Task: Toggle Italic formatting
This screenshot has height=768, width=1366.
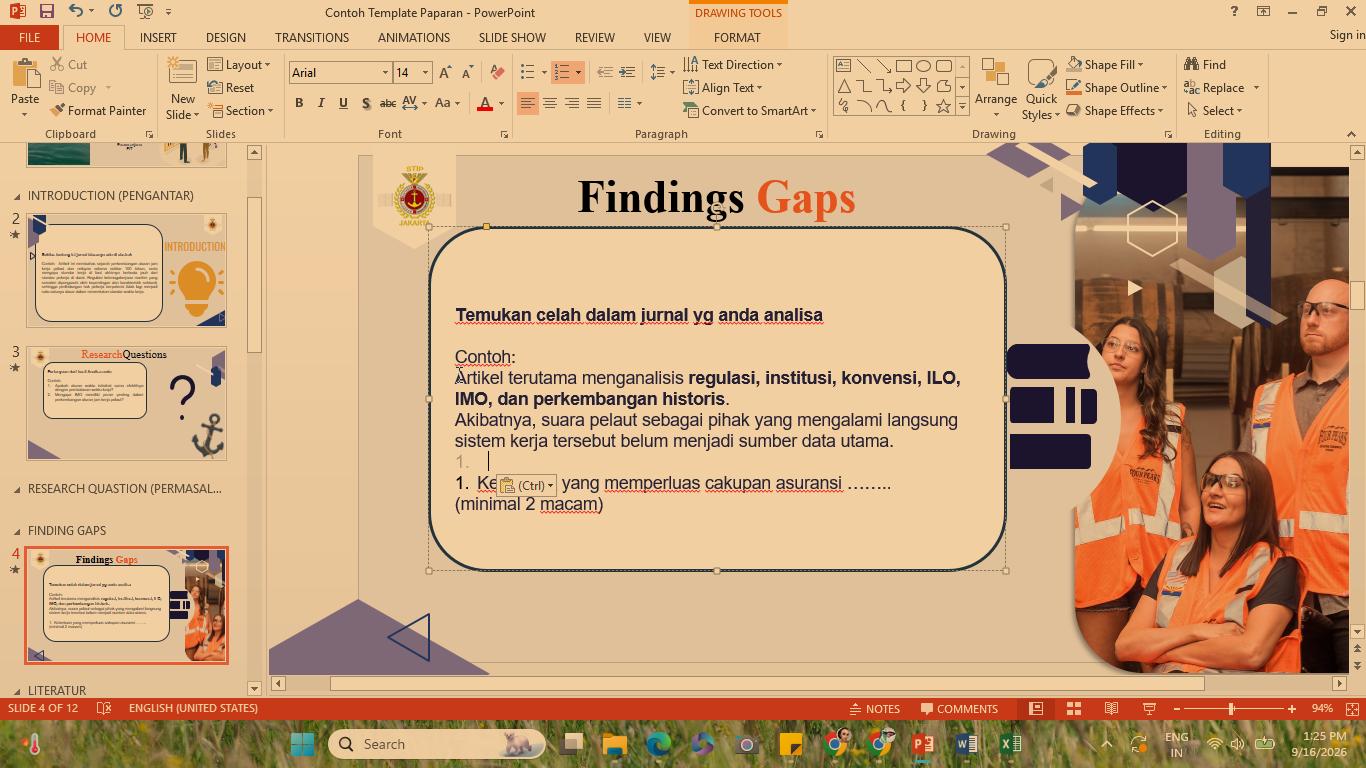Action: 321,103
